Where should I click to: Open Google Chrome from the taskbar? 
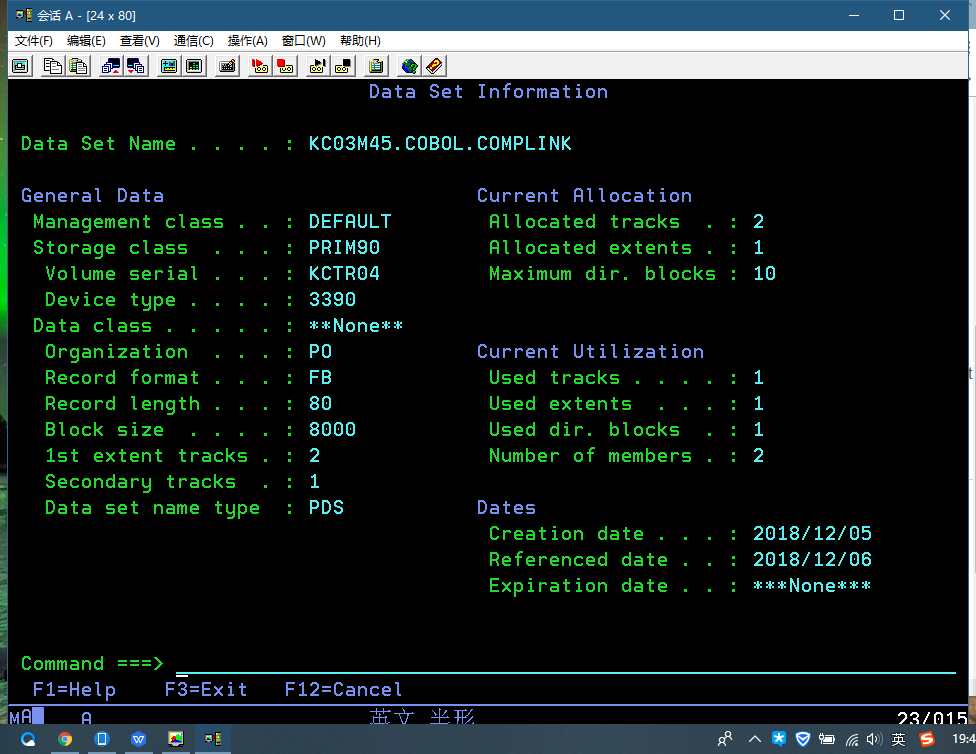[65, 739]
